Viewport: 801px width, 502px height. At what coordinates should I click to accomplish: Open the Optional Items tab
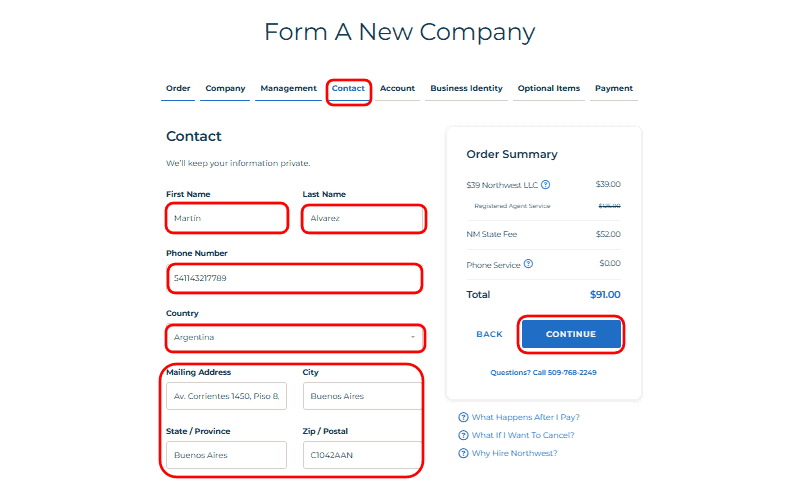pos(548,89)
